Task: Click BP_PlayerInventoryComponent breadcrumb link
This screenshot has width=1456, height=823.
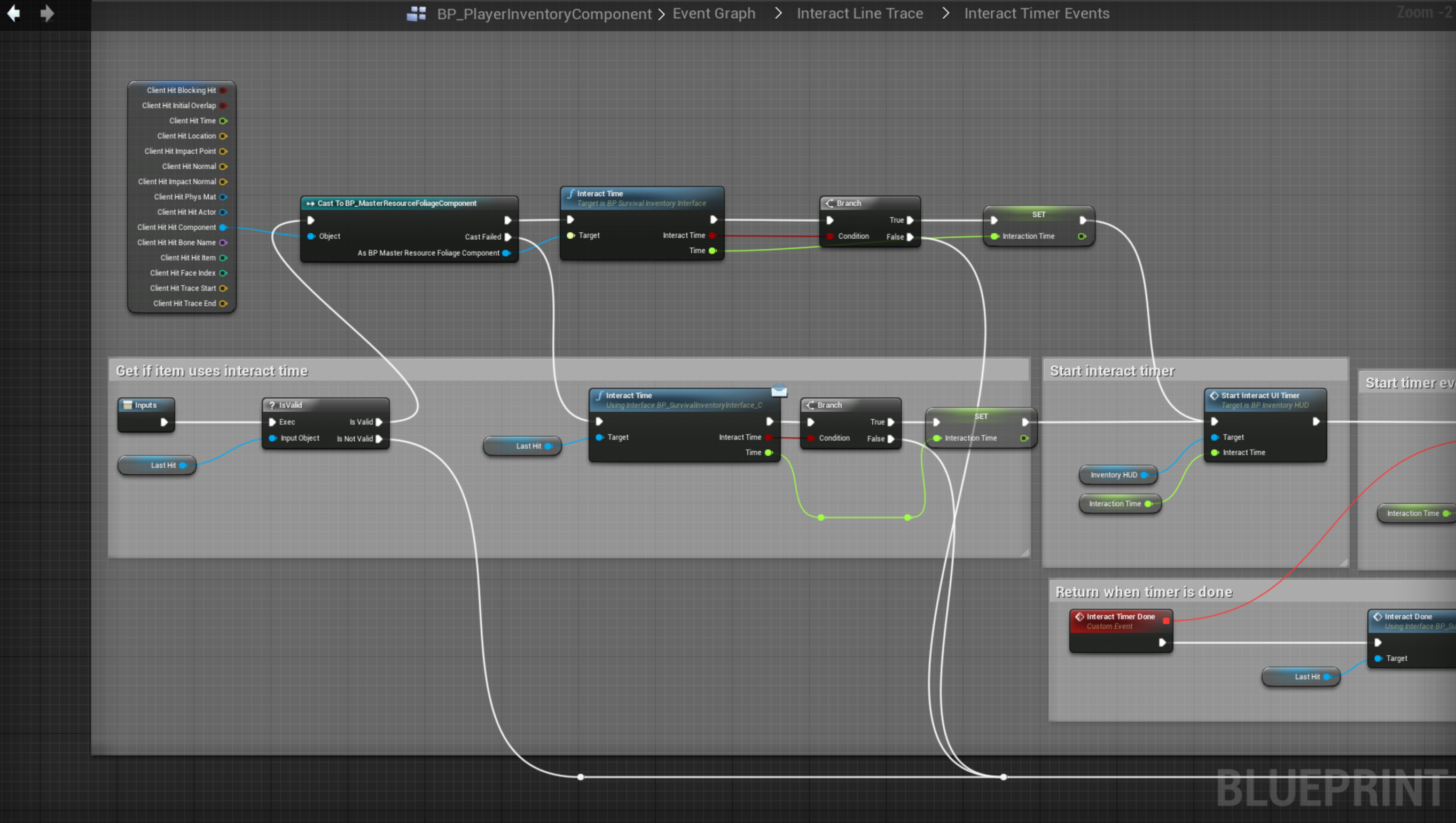Action: [x=544, y=13]
